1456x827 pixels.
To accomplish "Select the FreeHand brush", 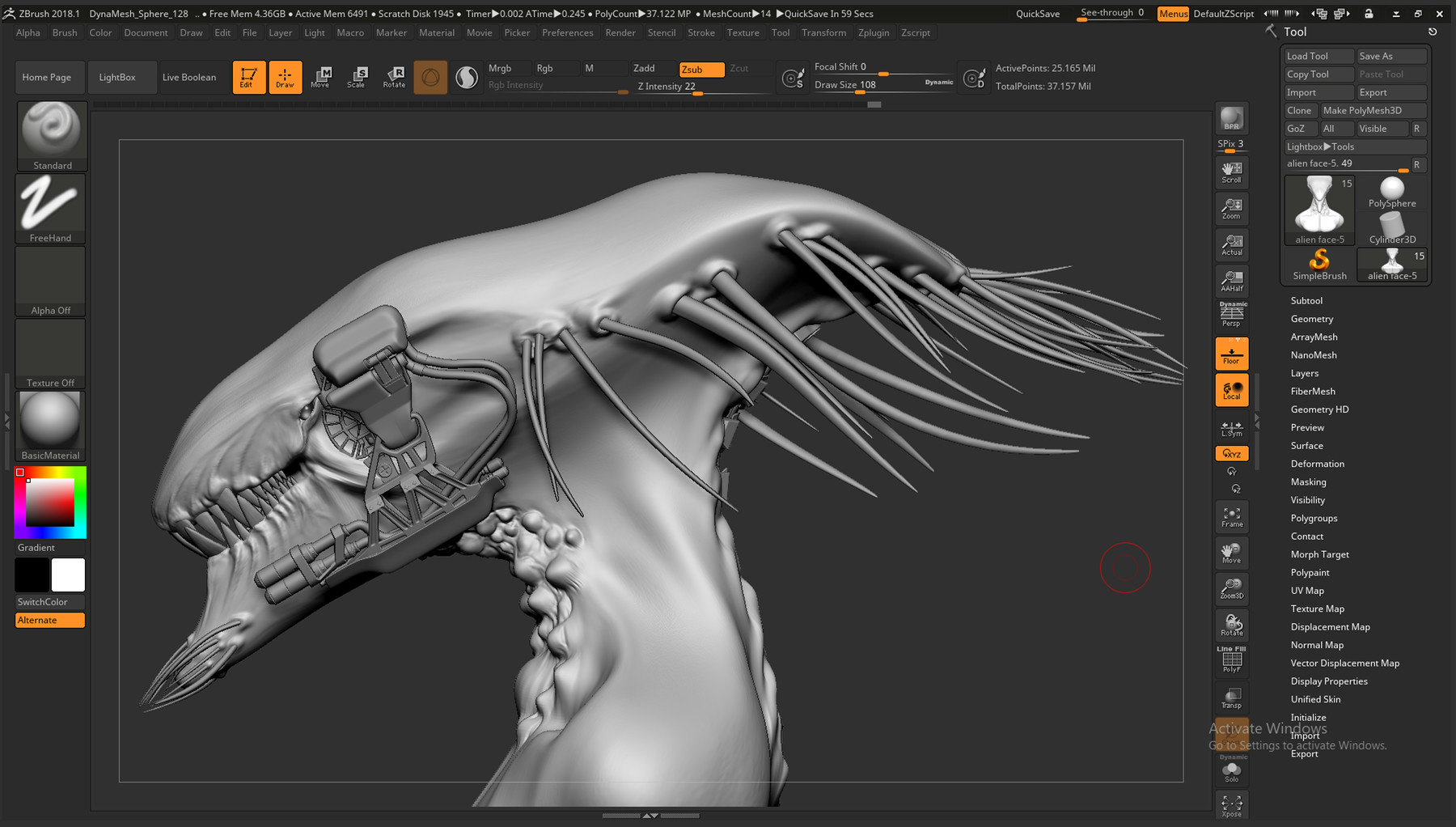I will (x=50, y=202).
